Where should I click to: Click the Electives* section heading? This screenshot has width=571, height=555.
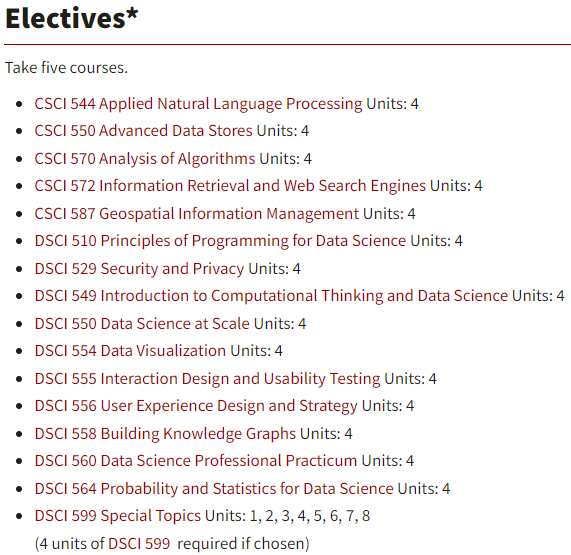click(x=72, y=19)
